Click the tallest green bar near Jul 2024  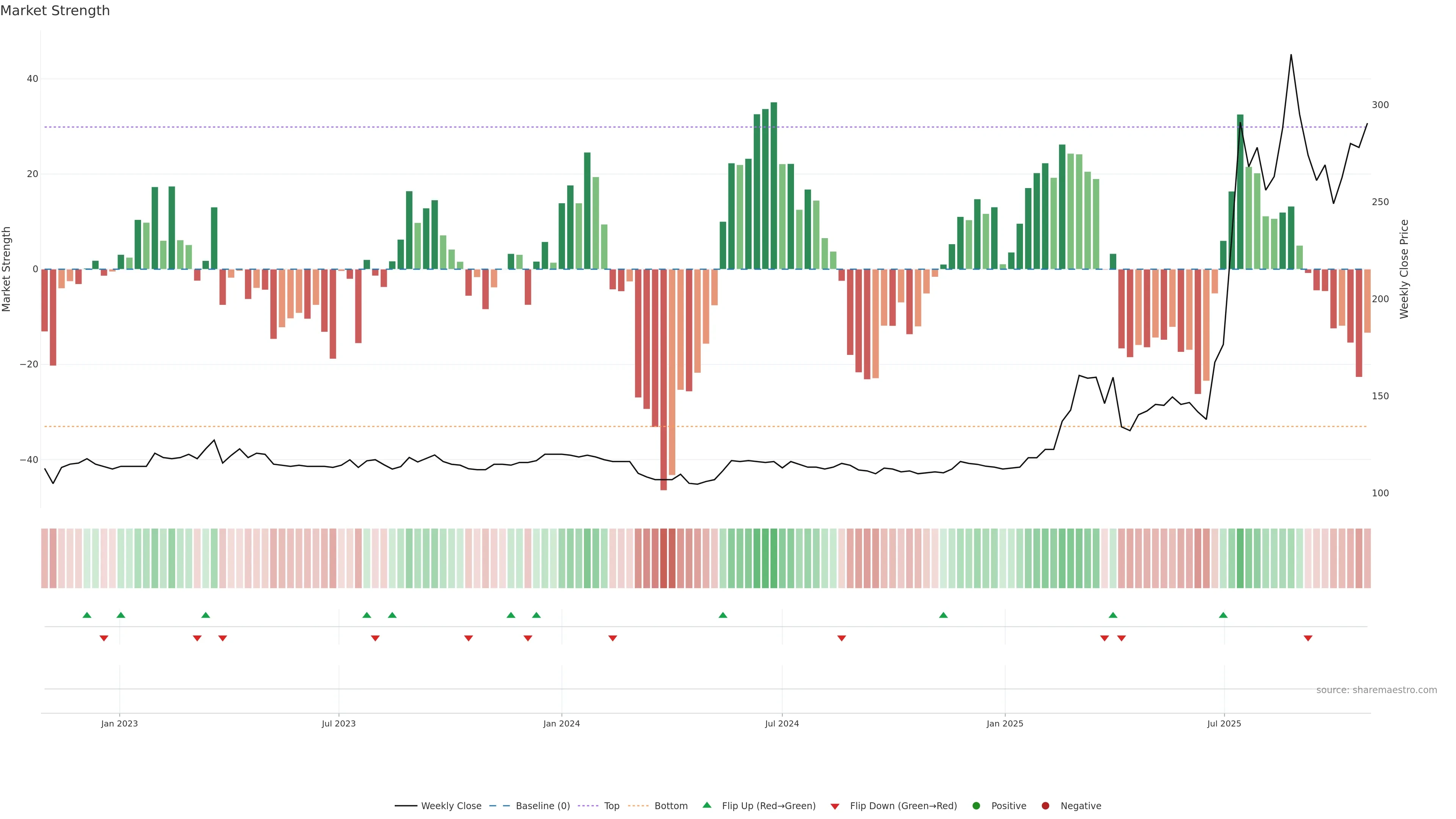[774, 187]
